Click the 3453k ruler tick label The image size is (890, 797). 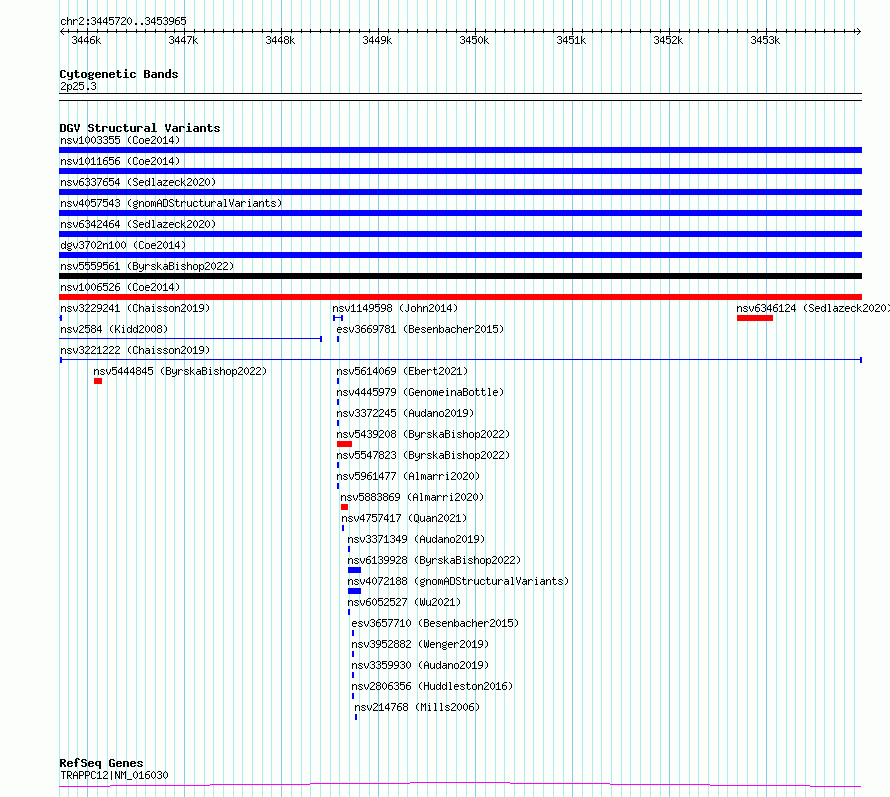(766, 40)
